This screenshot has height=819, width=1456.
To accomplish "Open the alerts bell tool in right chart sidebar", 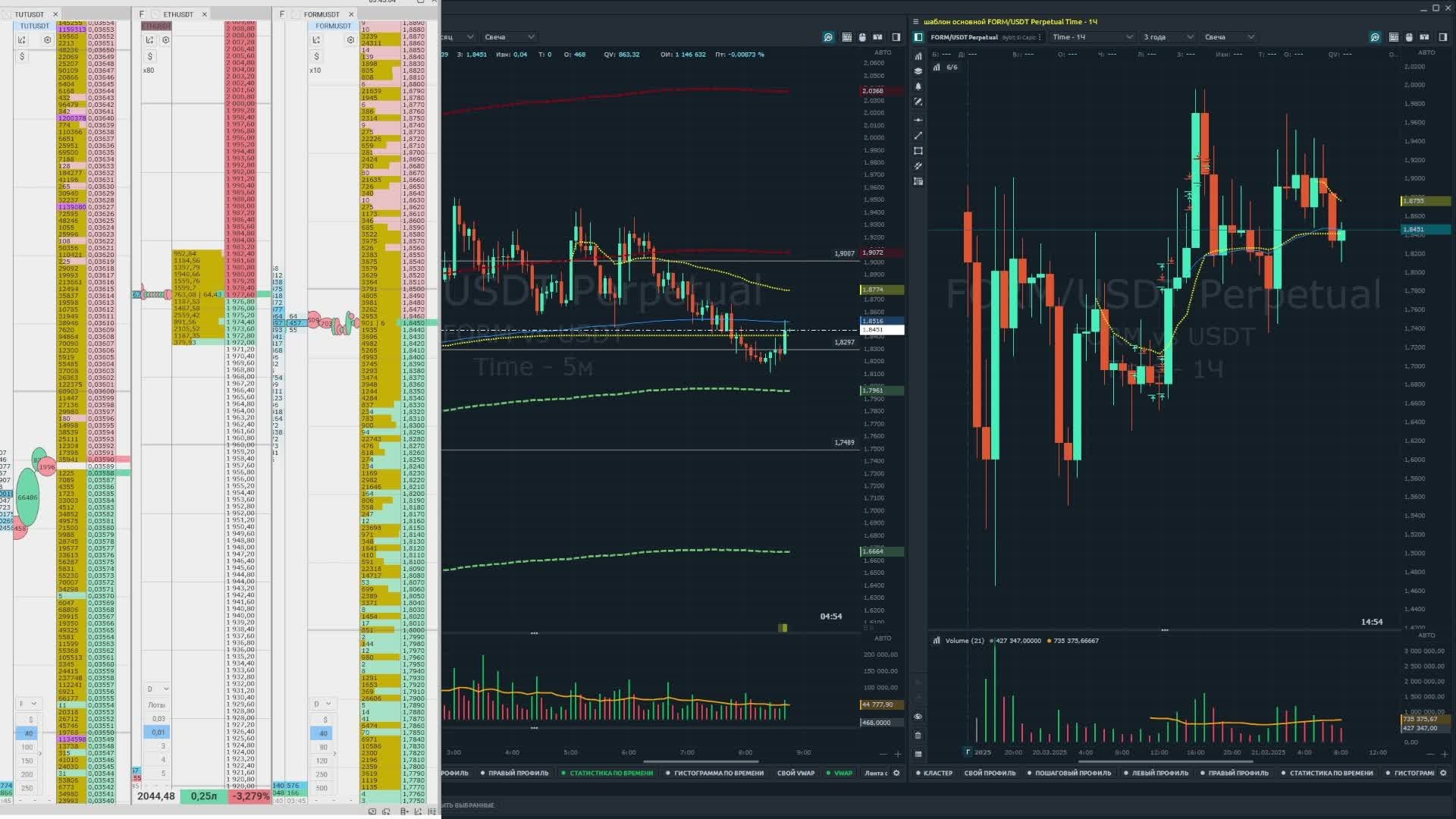I will [918, 86].
